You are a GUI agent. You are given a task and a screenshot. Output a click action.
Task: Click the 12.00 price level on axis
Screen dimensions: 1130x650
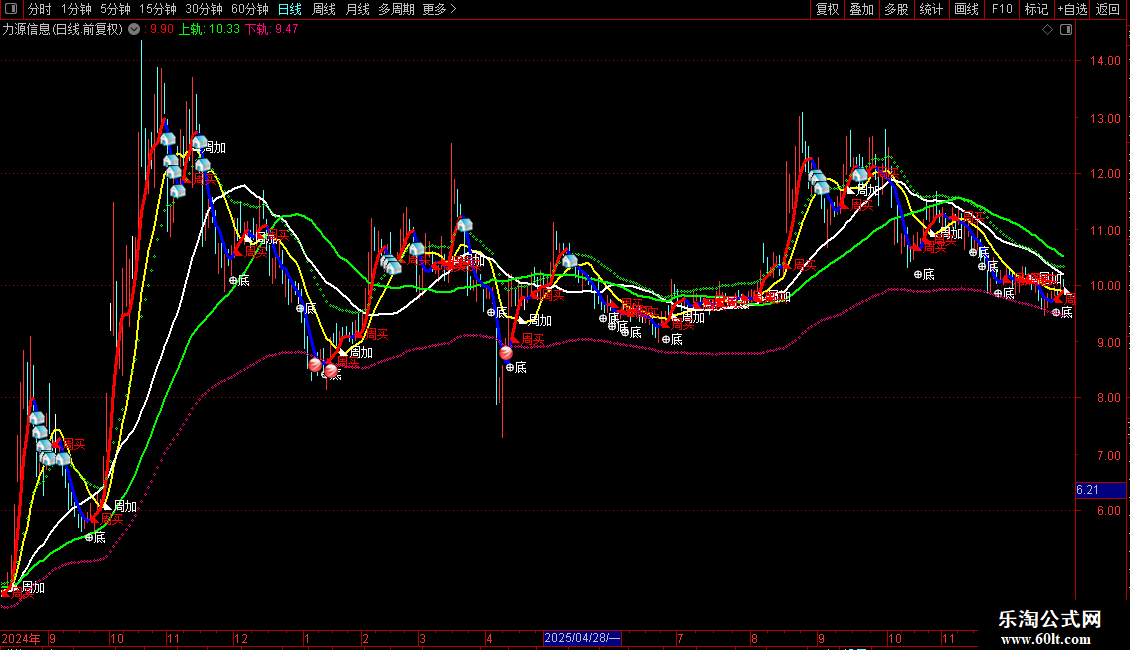coord(1105,174)
